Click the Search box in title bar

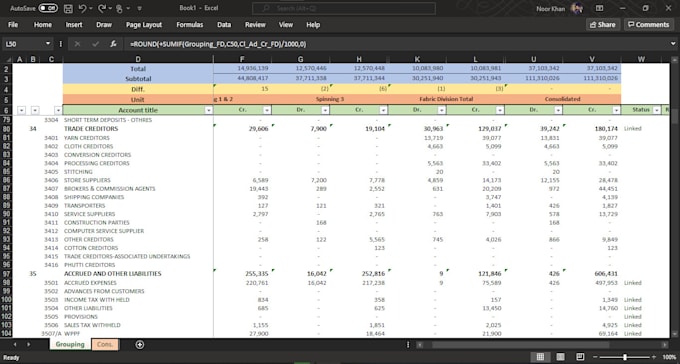[x=344, y=8]
